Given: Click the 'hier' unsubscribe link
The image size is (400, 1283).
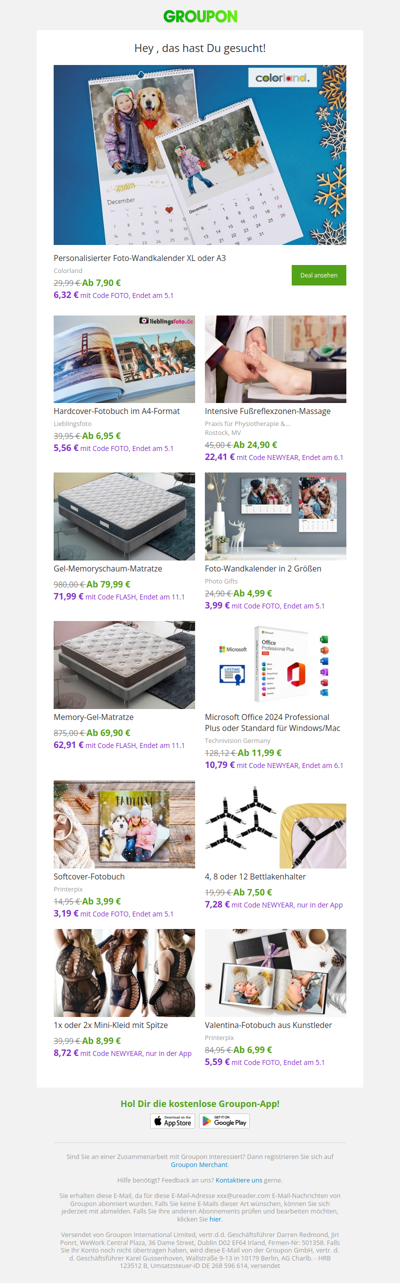Looking at the screenshot, I should click(x=215, y=1220).
